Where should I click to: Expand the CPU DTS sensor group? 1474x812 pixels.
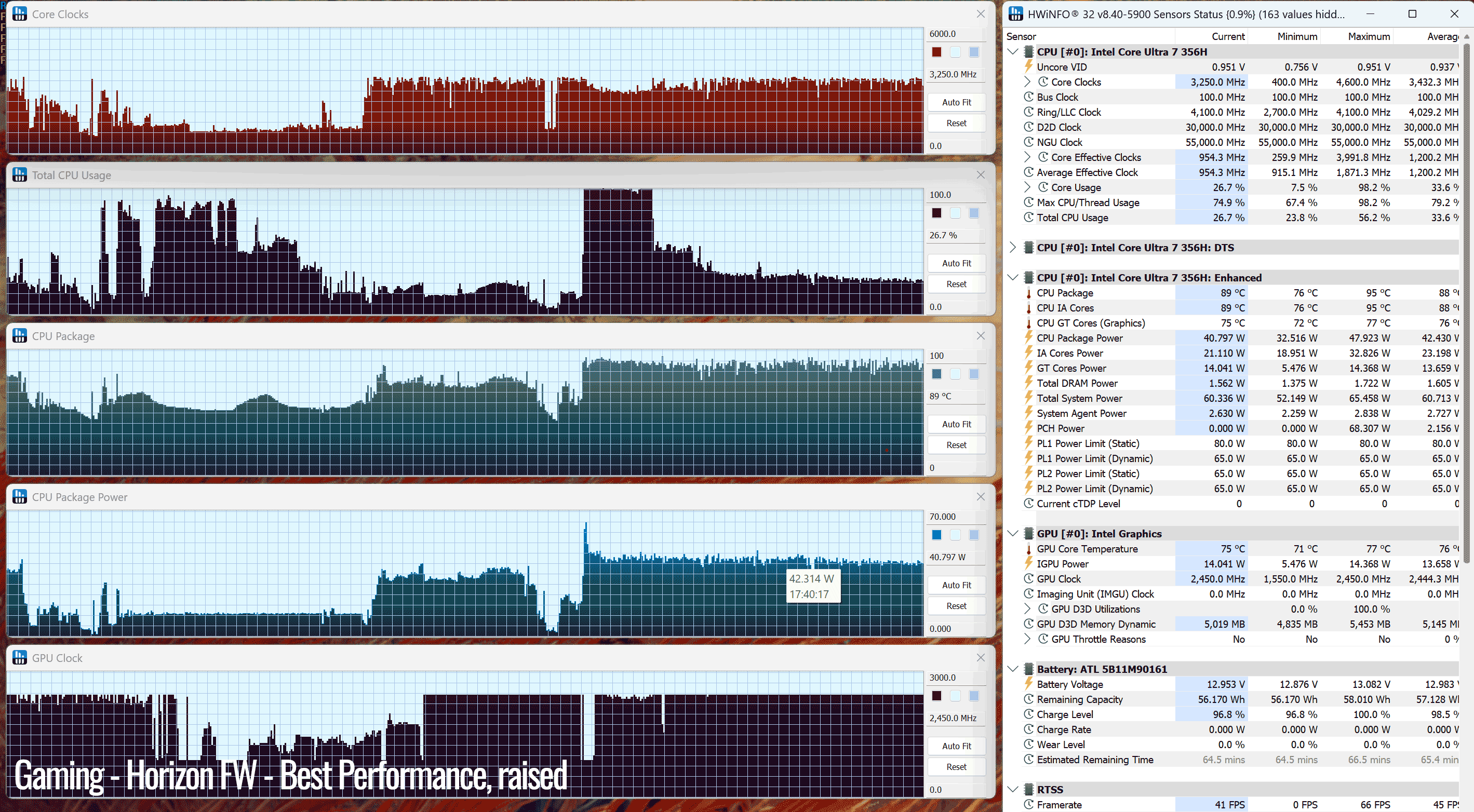pos(1013,247)
